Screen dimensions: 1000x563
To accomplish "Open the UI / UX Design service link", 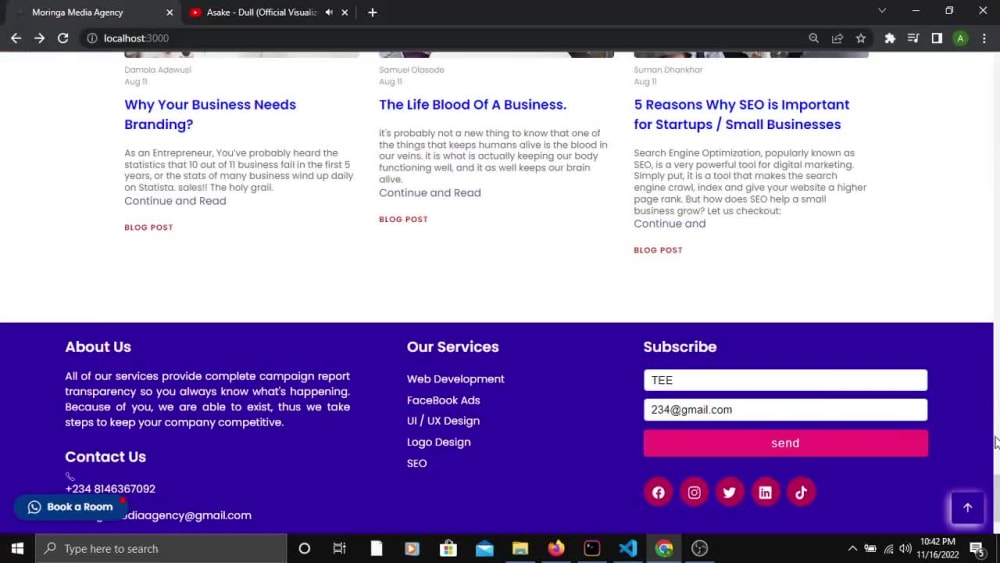I will pyautogui.click(x=443, y=421).
